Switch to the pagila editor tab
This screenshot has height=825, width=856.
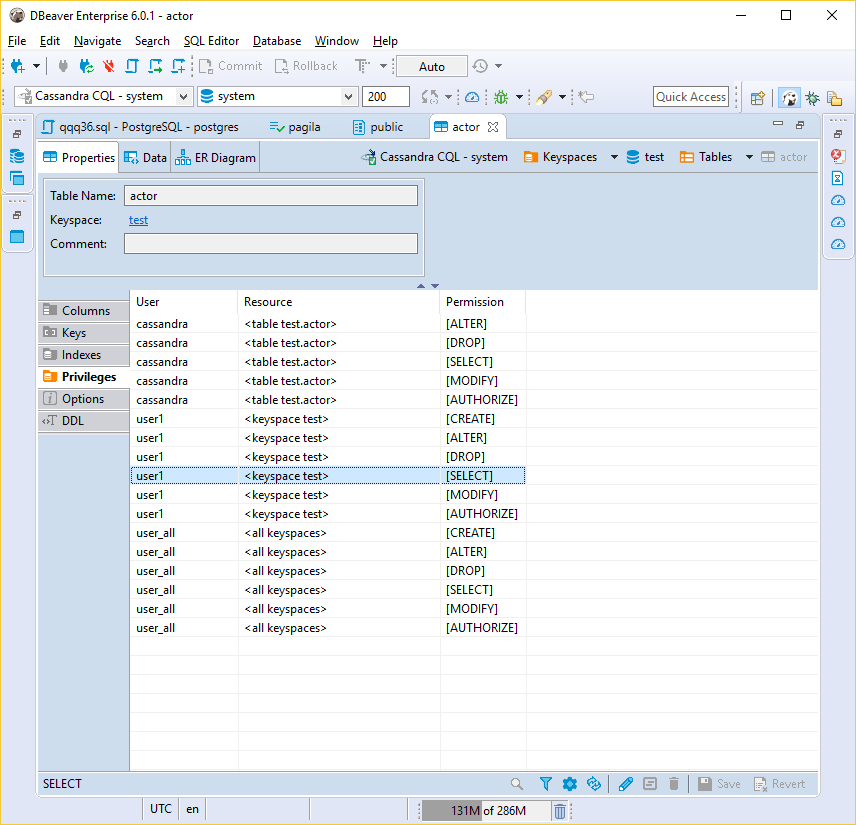295,127
